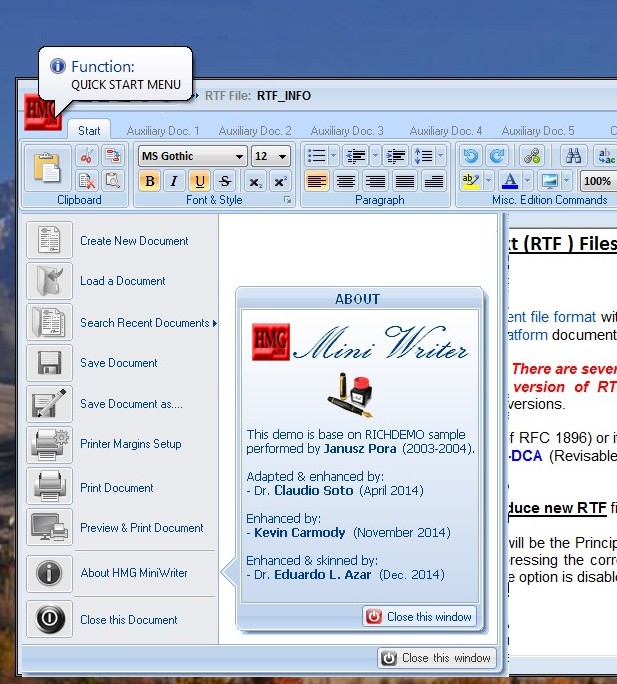
Task: Click the hyperlink chain icon
Action: (532, 156)
